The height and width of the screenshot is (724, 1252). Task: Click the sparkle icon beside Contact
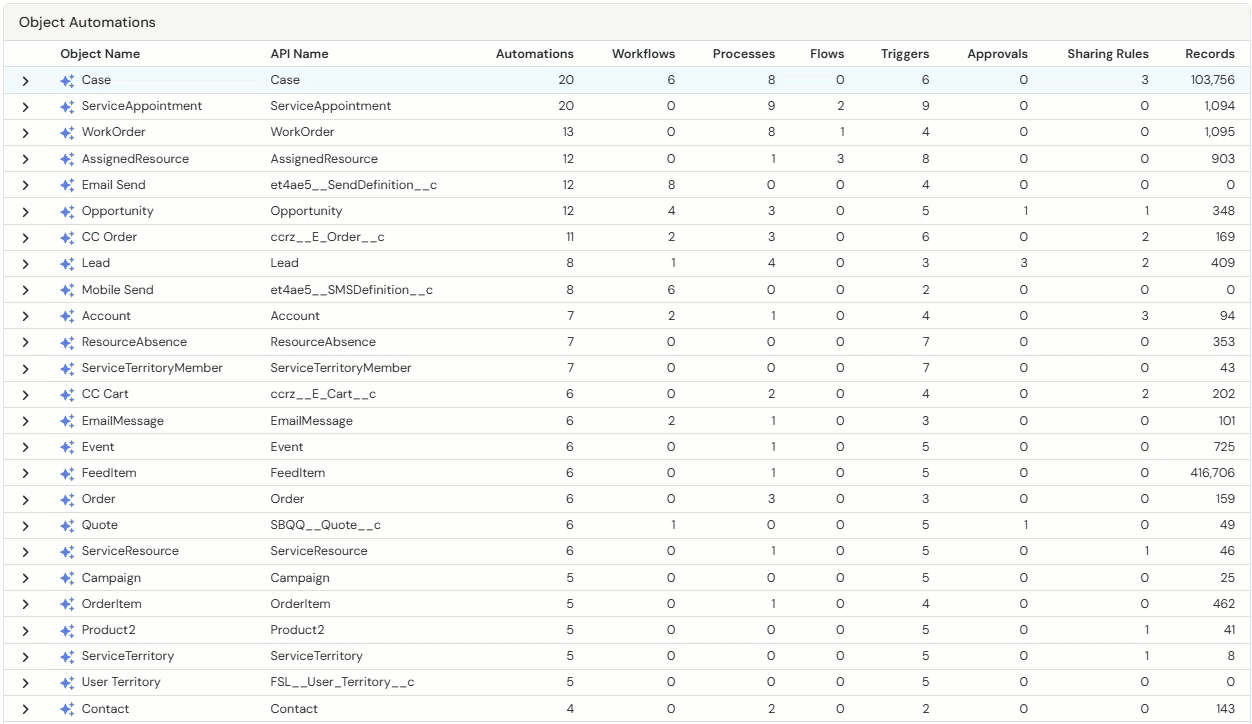click(x=67, y=709)
